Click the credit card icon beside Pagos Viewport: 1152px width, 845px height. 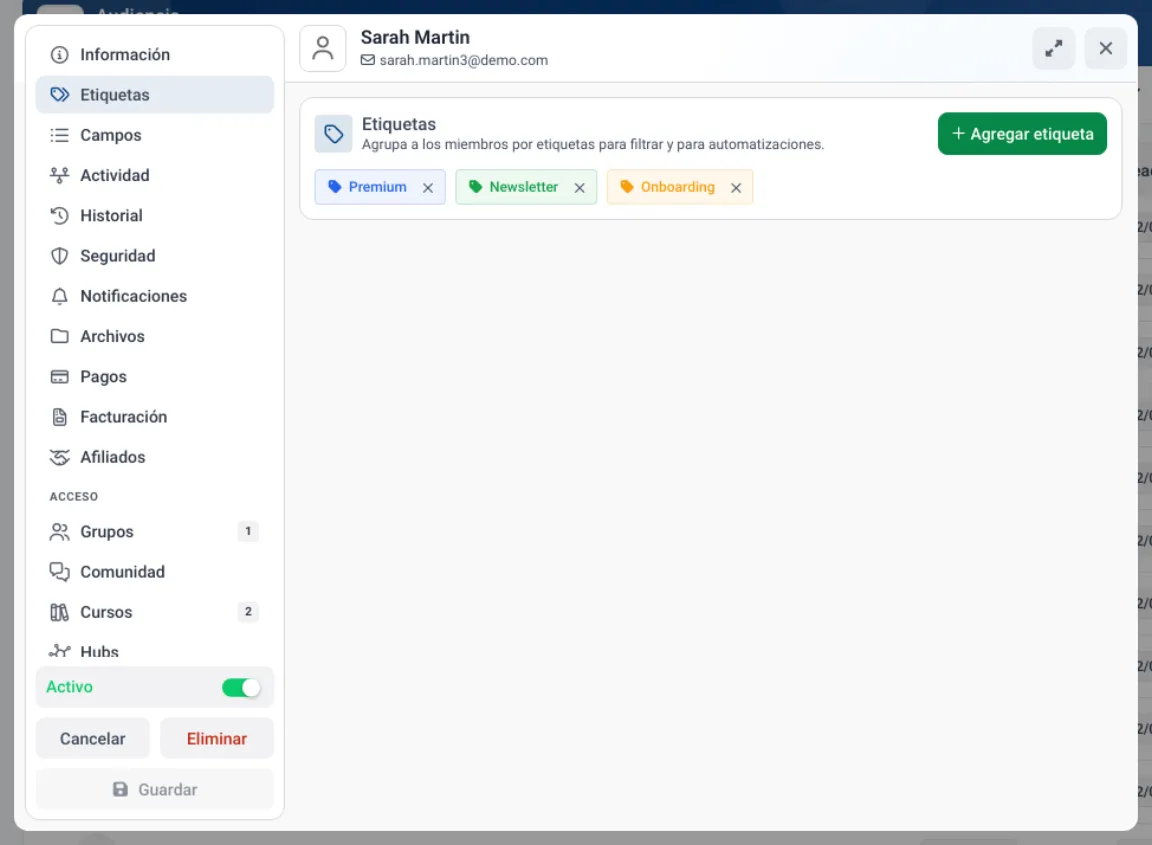click(60, 377)
